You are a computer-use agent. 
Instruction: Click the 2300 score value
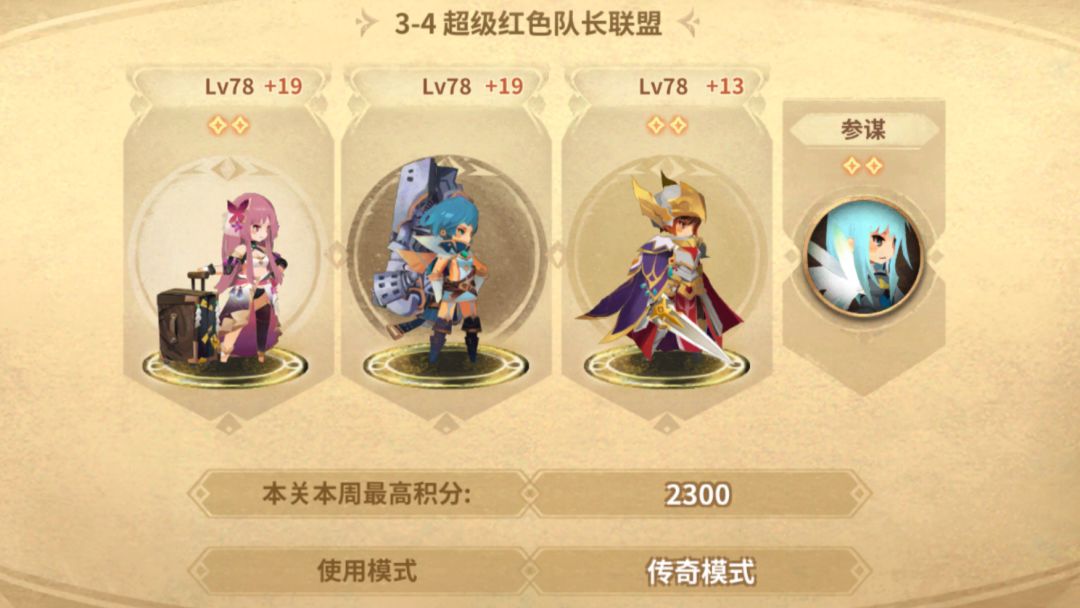(698, 494)
